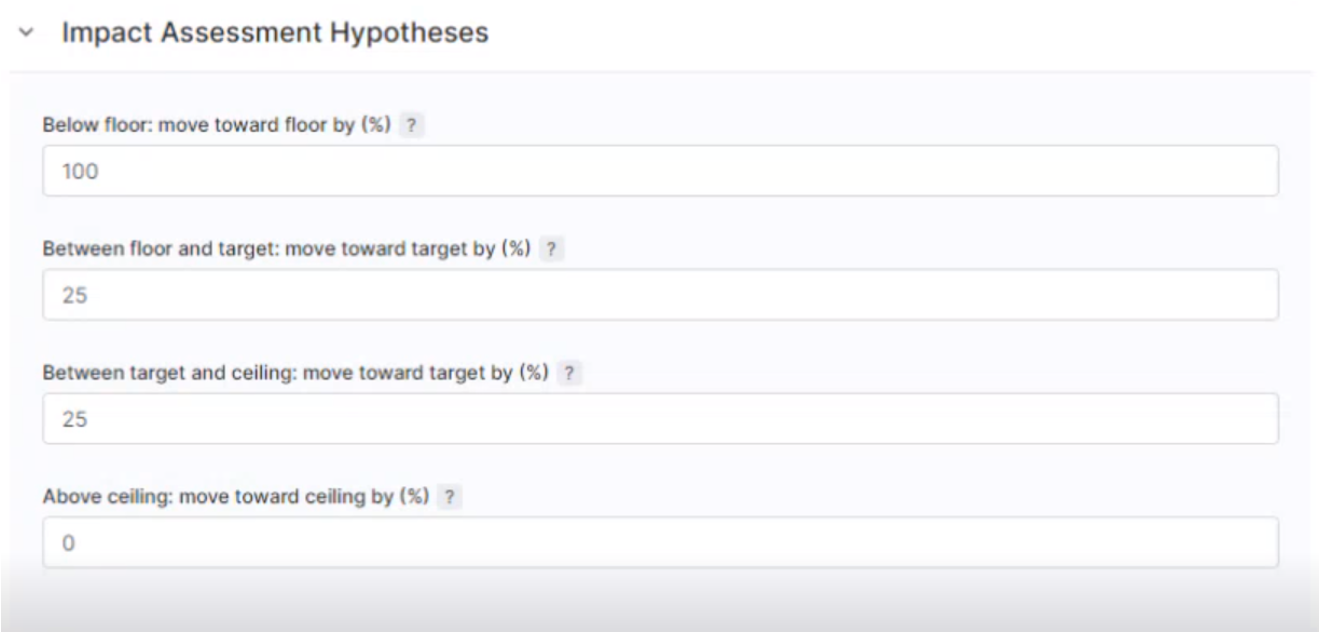Image resolution: width=1320 pixels, height=632 pixels.
Task: Click the 'Between floor and target' label text
Action: [x=286, y=250]
